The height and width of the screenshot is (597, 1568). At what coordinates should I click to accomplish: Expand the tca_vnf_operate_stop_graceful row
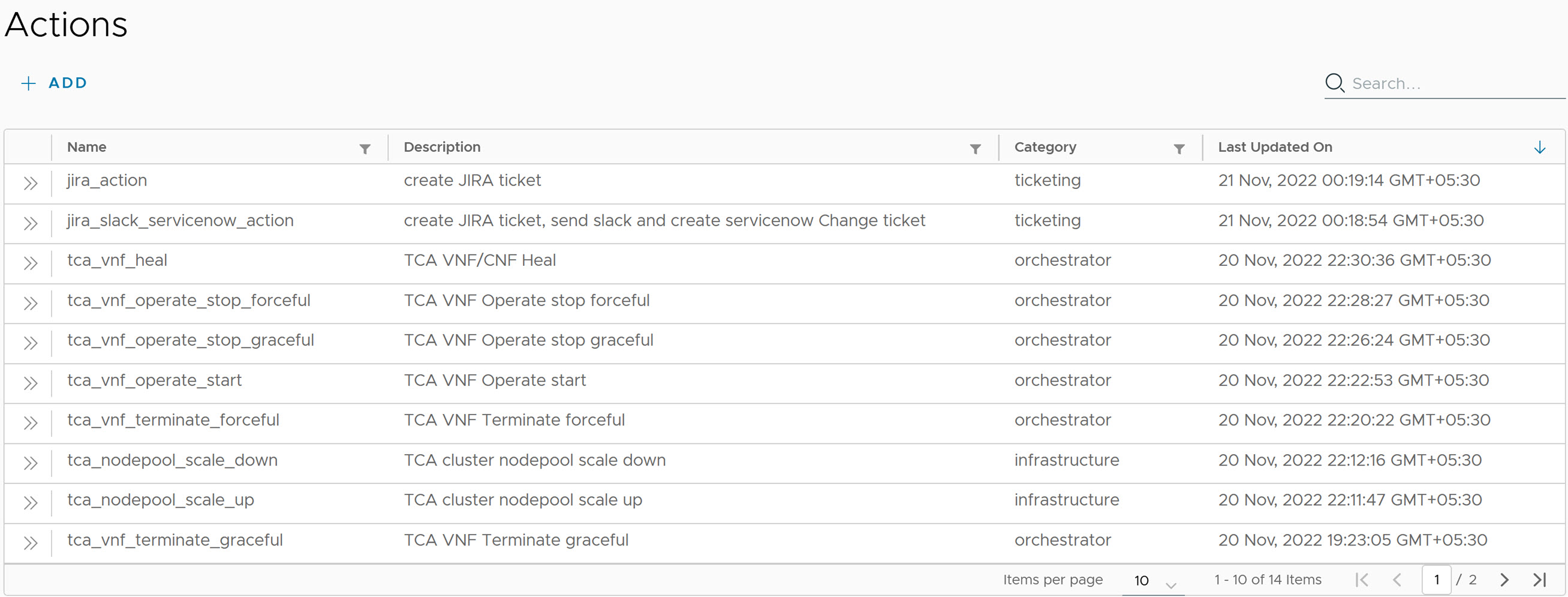(x=31, y=343)
